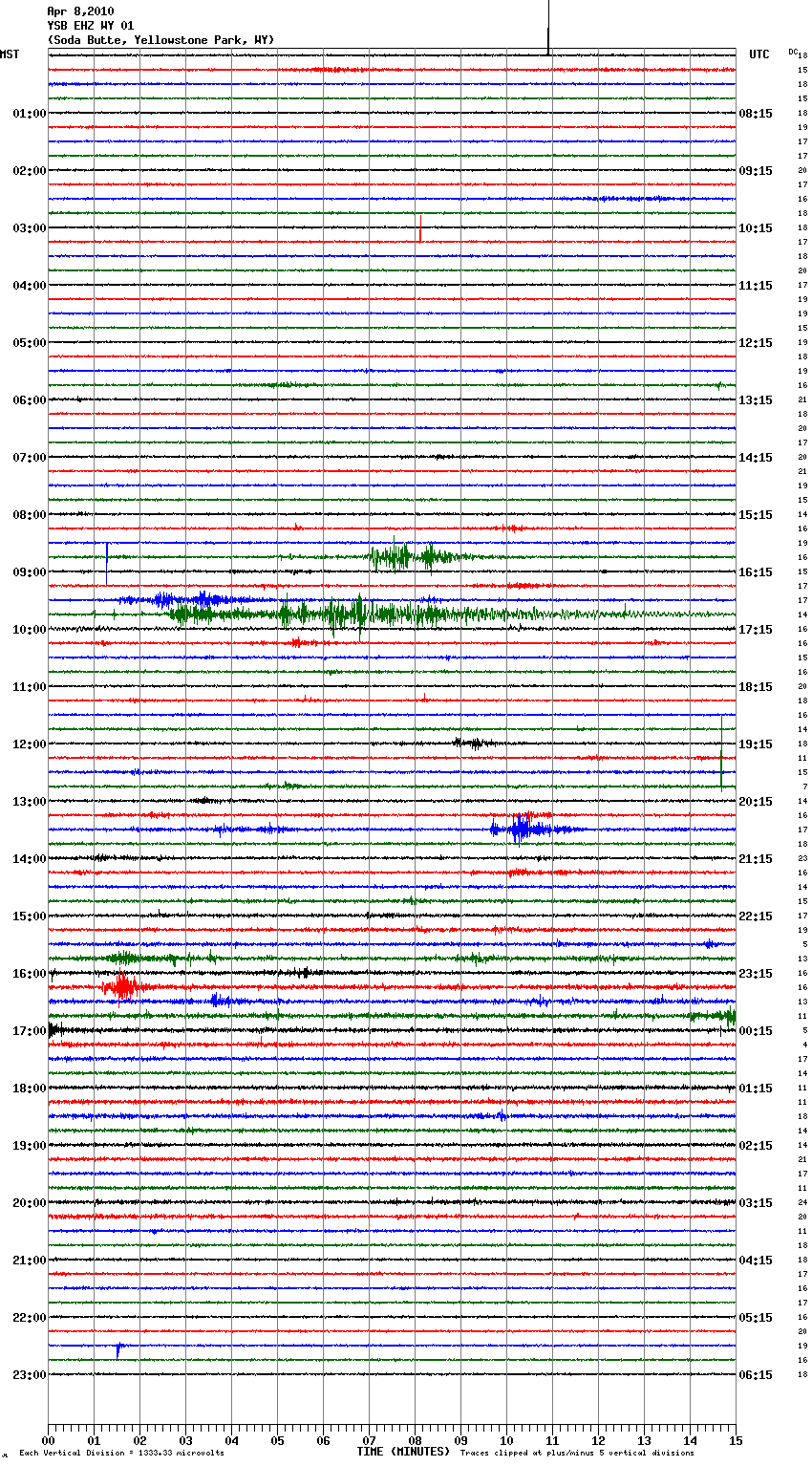Click the 18:00 MST time label

(30, 1089)
